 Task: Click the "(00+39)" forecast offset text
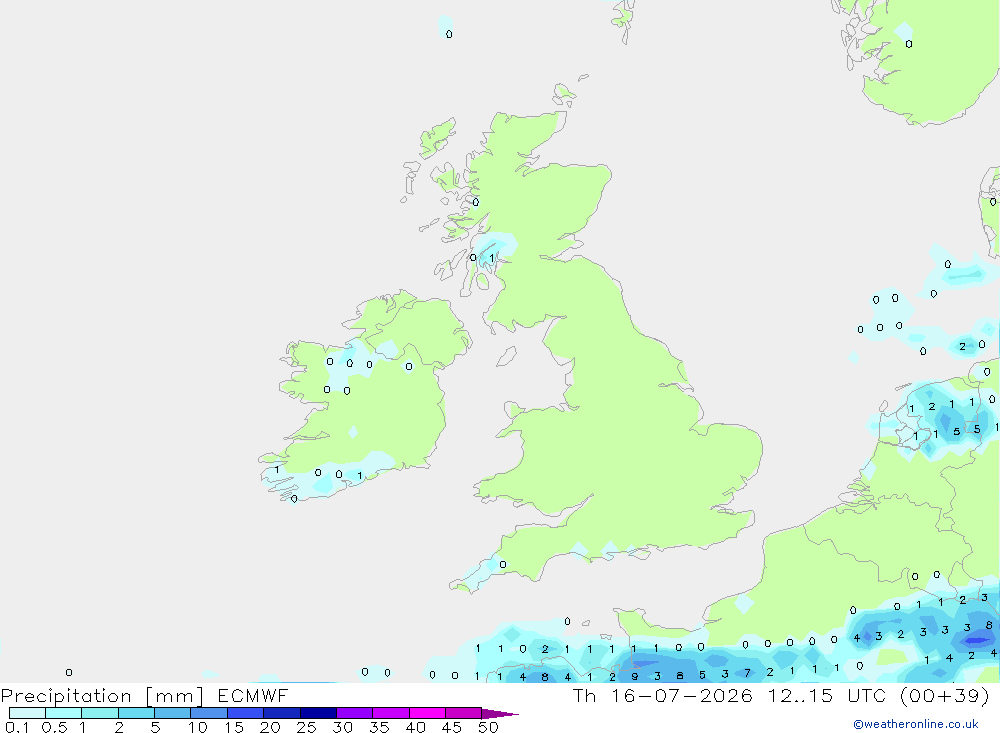click(x=945, y=695)
